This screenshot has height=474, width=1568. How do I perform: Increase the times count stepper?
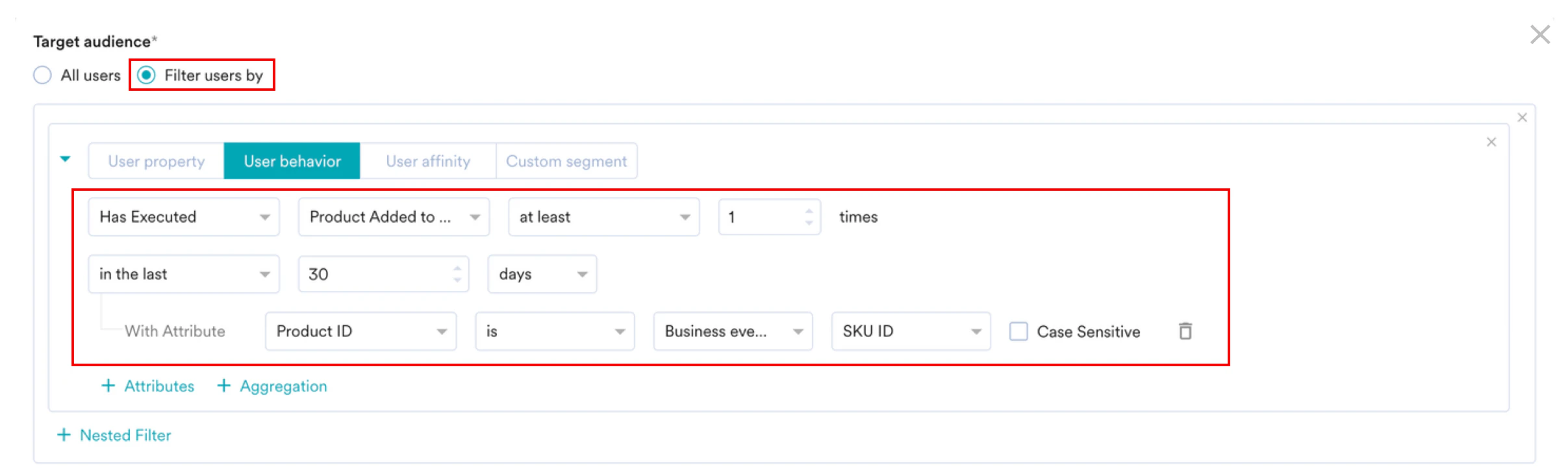point(809,211)
